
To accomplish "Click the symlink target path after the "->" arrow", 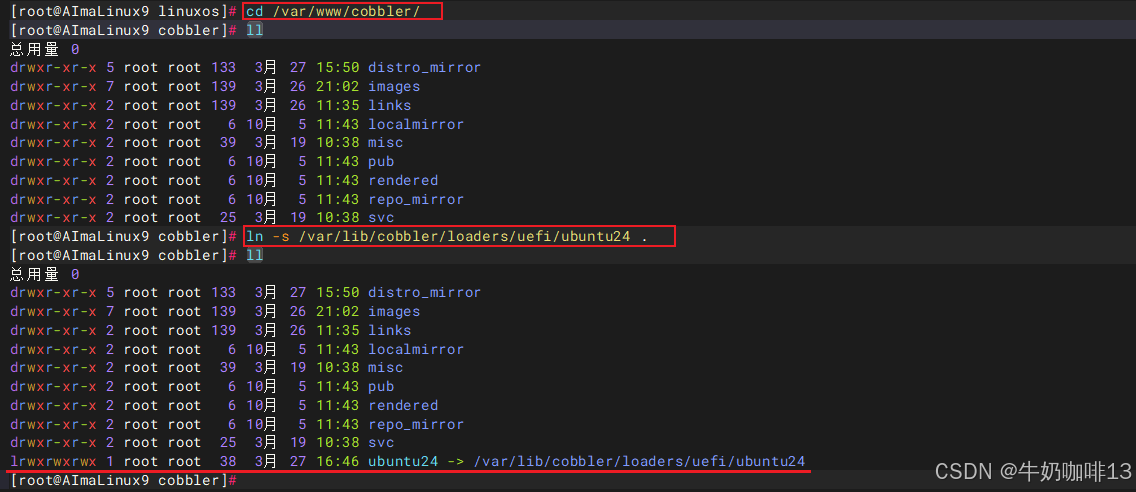I will click(639, 462).
